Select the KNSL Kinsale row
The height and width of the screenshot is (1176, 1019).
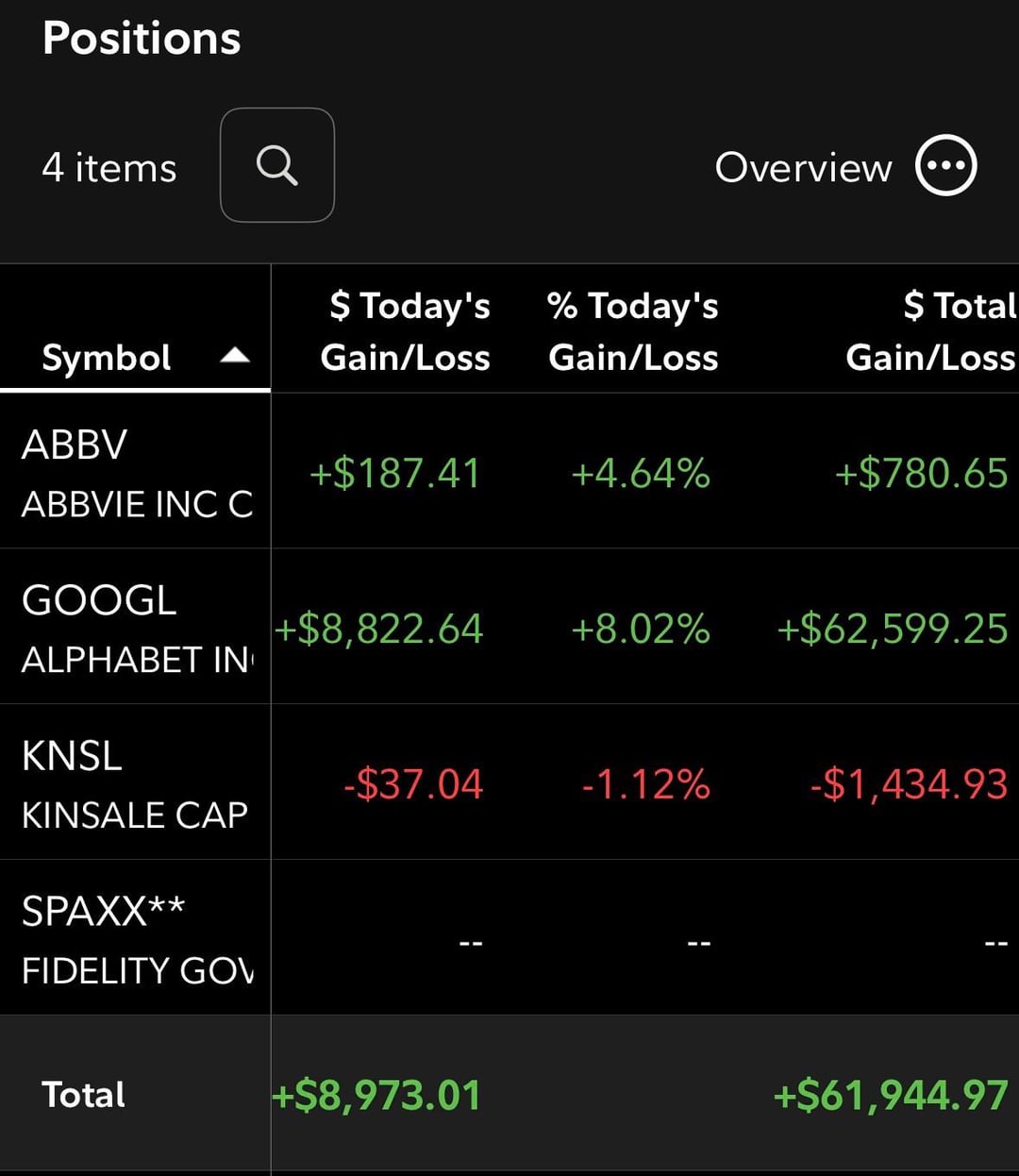pyautogui.click(x=135, y=783)
